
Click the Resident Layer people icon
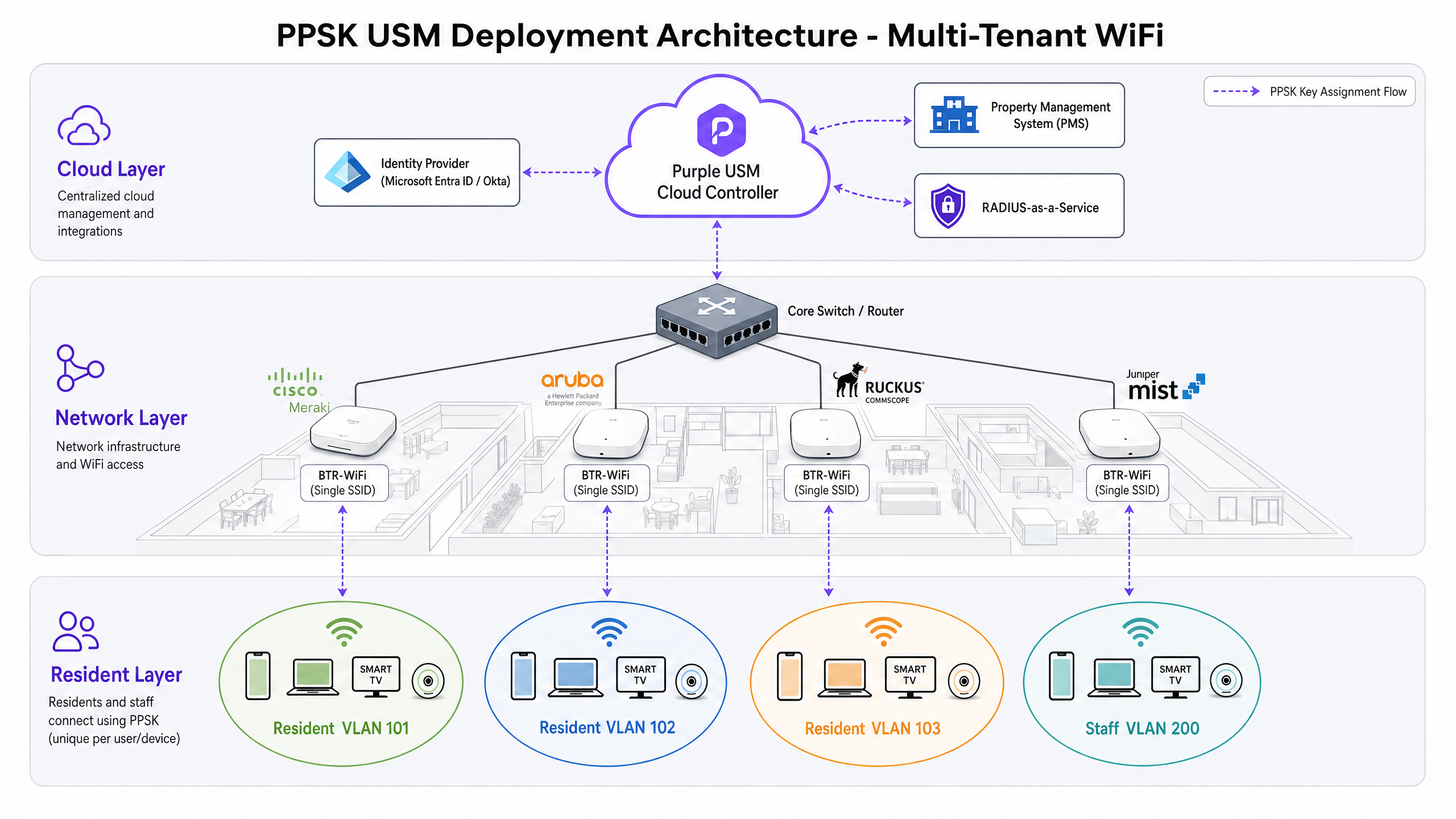76,631
